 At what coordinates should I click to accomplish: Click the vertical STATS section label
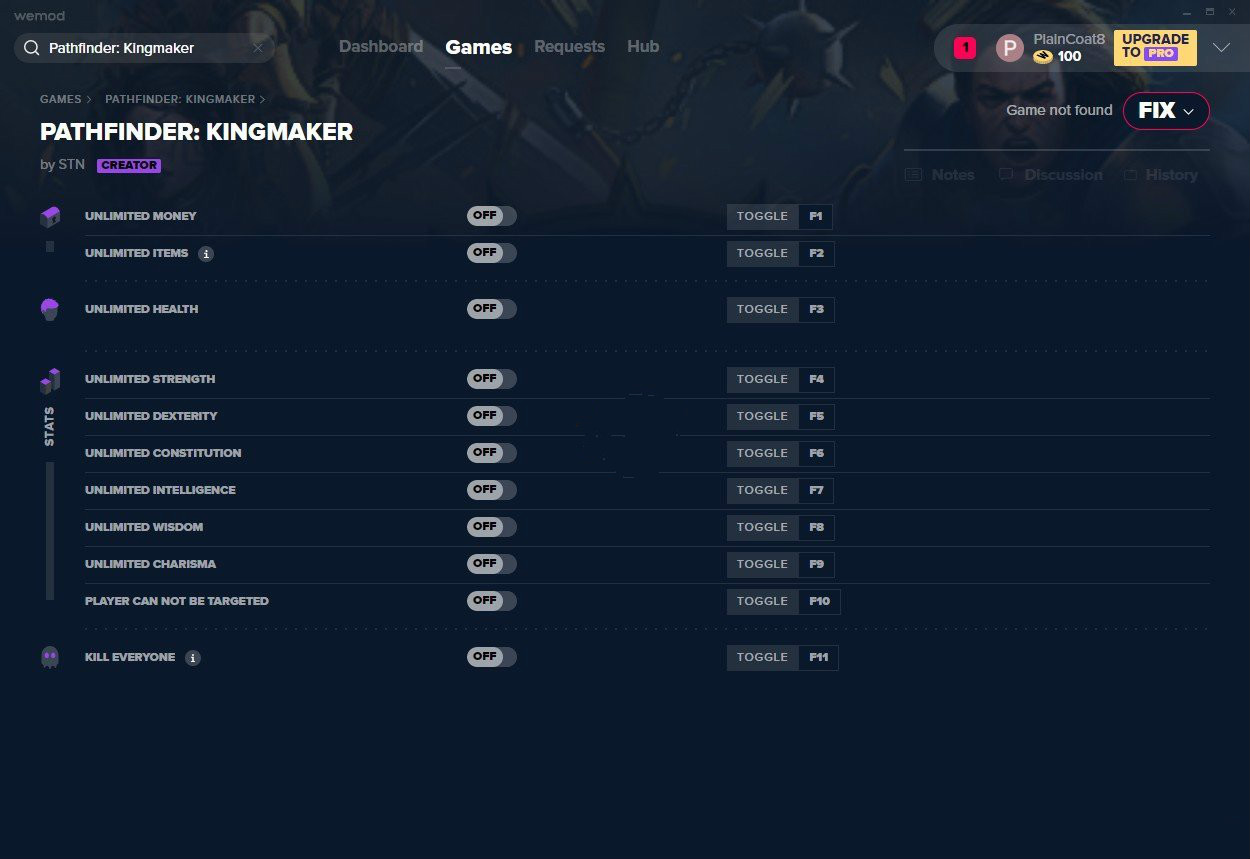coord(50,426)
